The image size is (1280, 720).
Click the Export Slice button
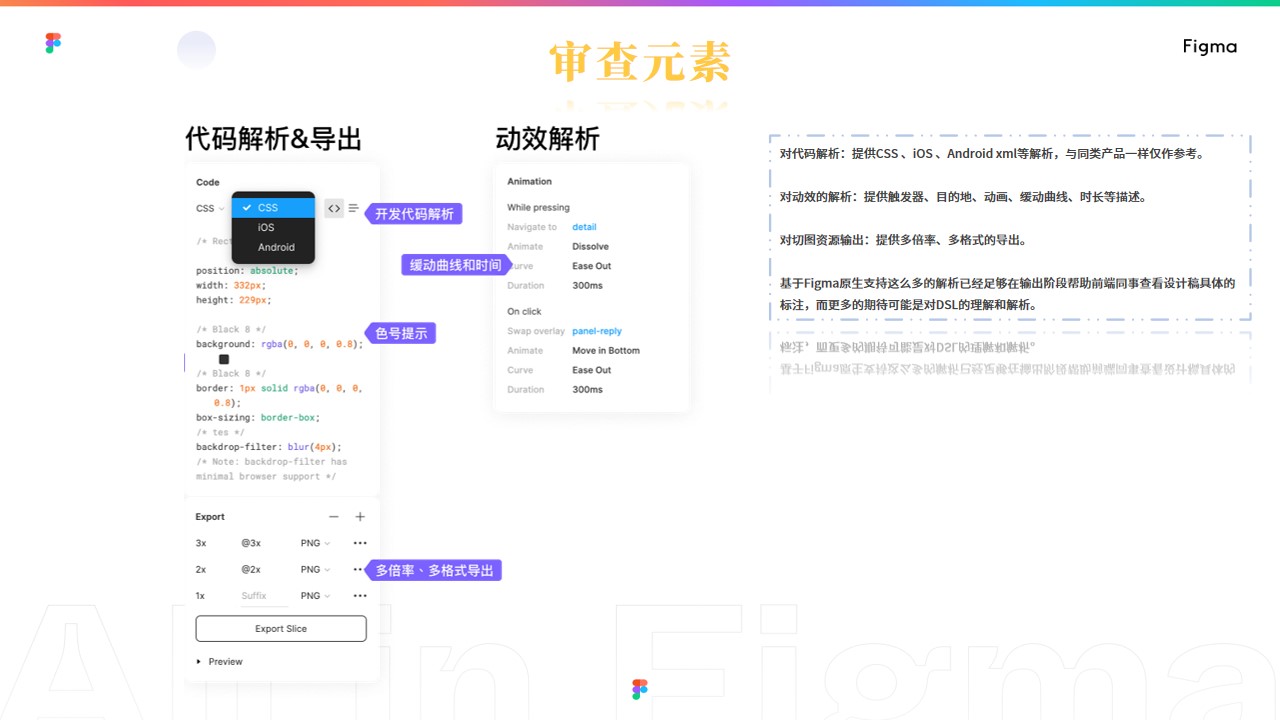pyautogui.click(x=281, y=629)
